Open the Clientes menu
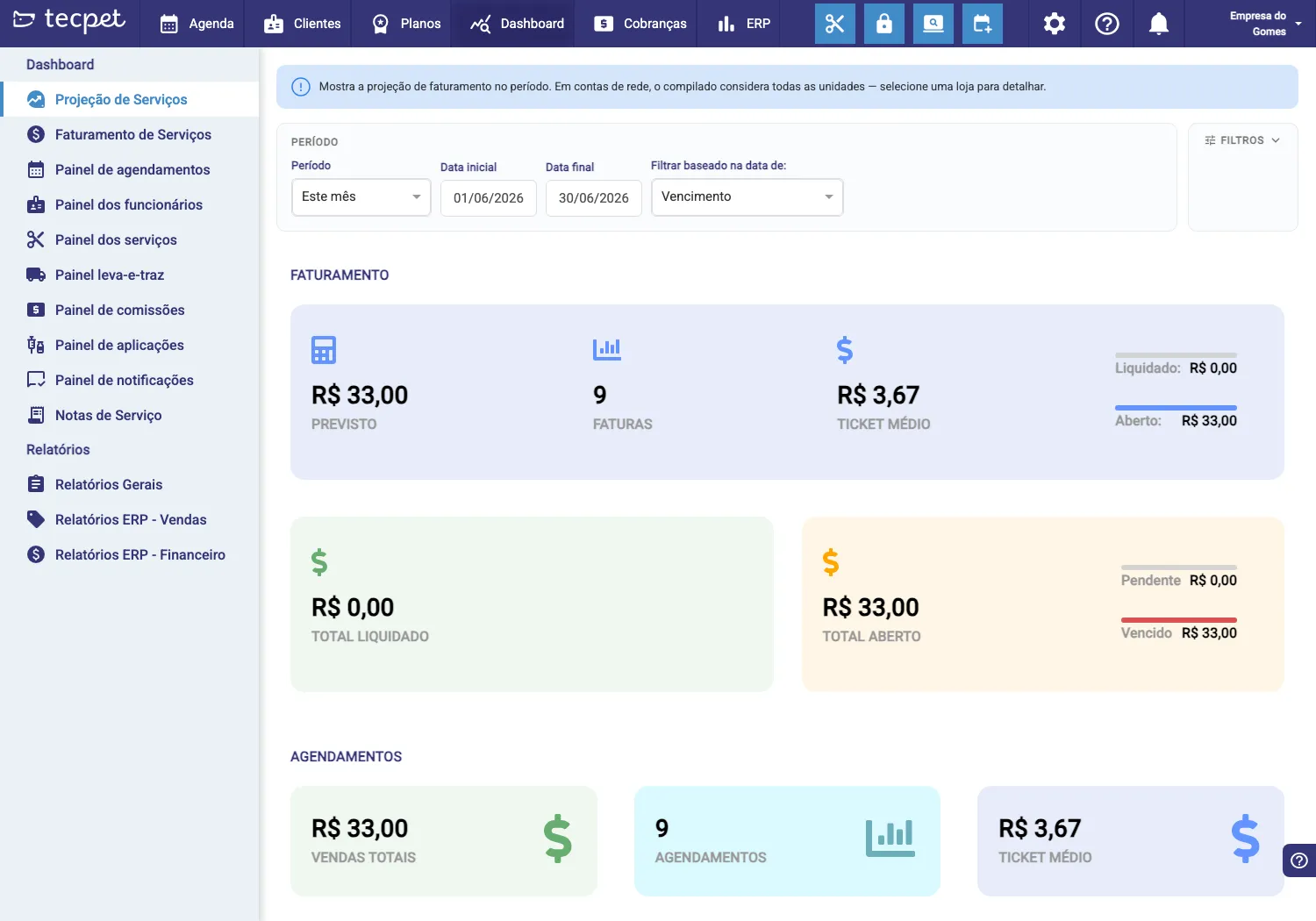This screenshot has width=1316, height=921. tap(303, 24)
